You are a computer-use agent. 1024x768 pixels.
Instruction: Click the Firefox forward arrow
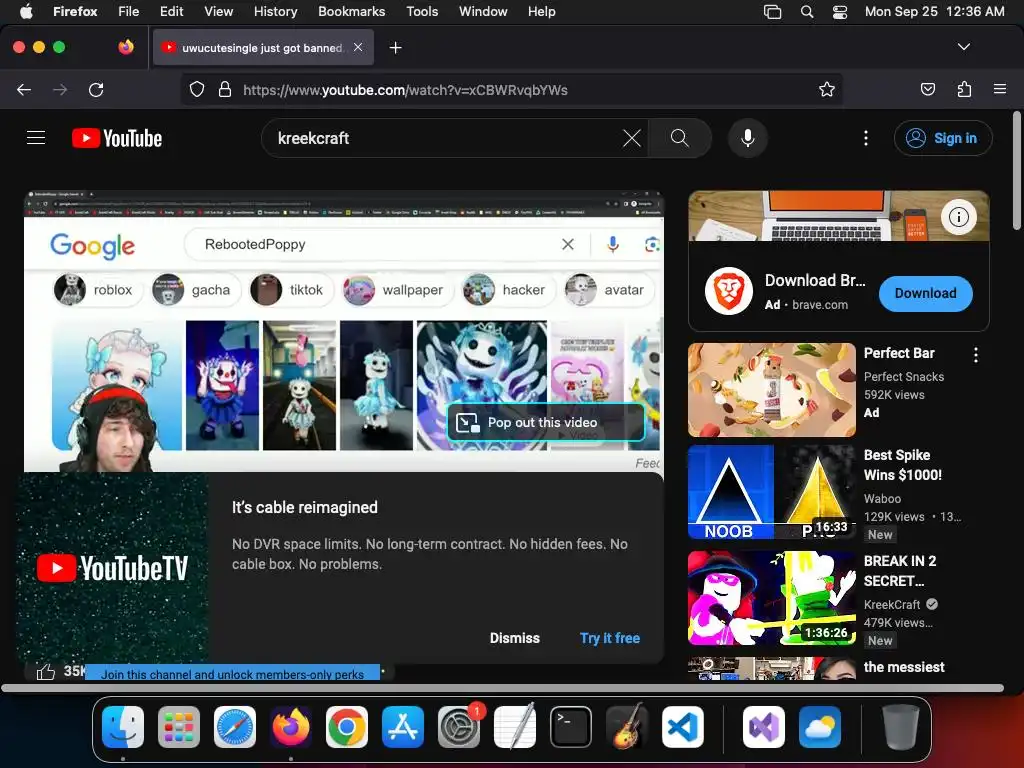(60, 89)
